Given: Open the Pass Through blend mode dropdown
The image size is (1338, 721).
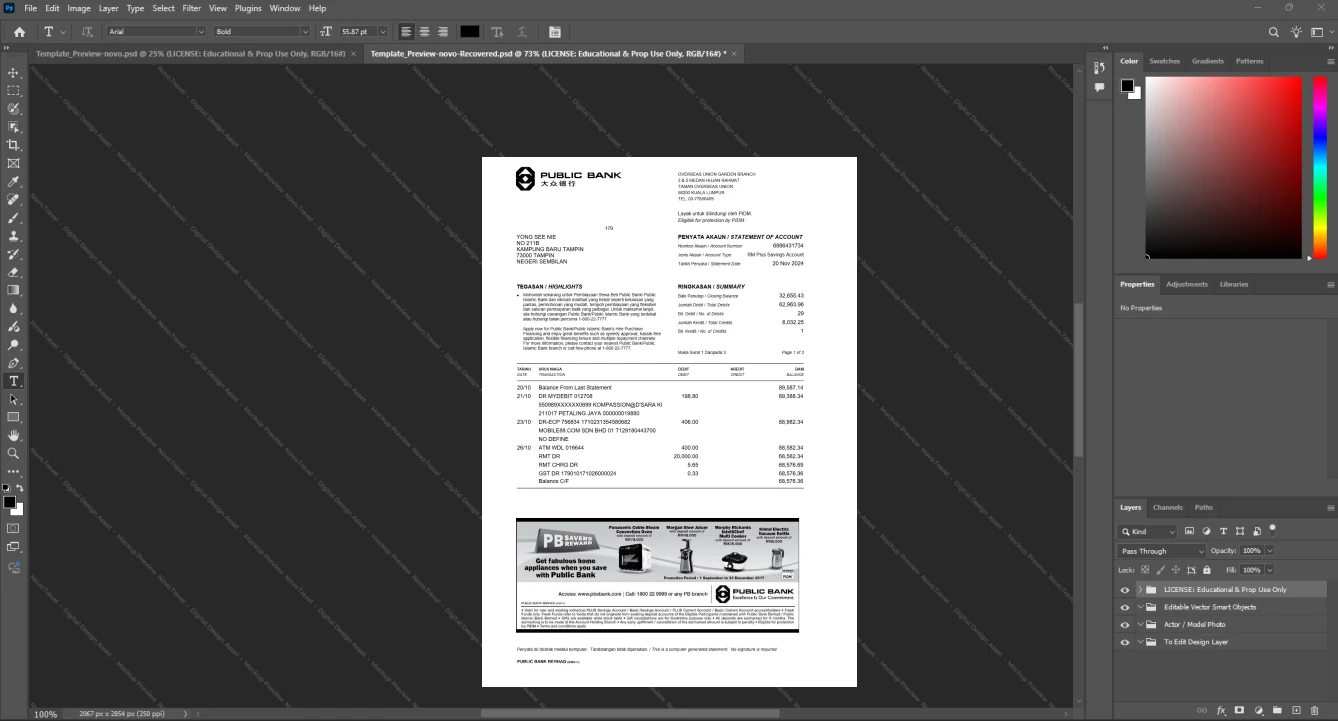Looking at the screenshot, I should coord(1162,551).
